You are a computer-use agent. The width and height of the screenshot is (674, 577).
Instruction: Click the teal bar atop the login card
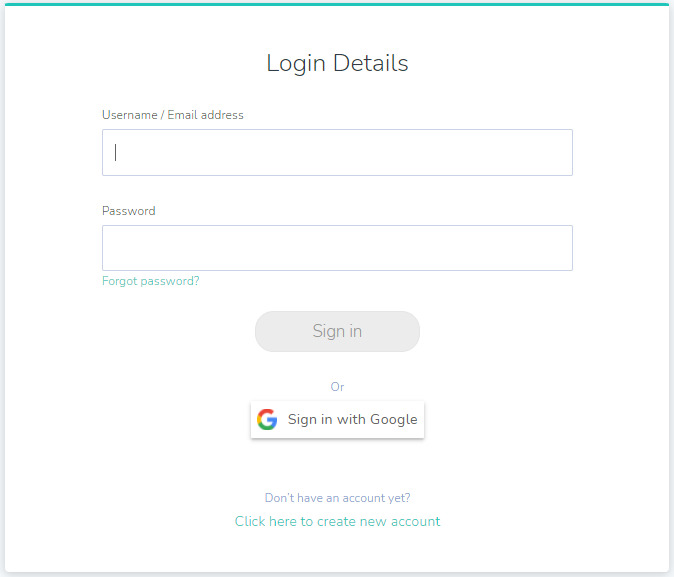(x=337, y=4)
